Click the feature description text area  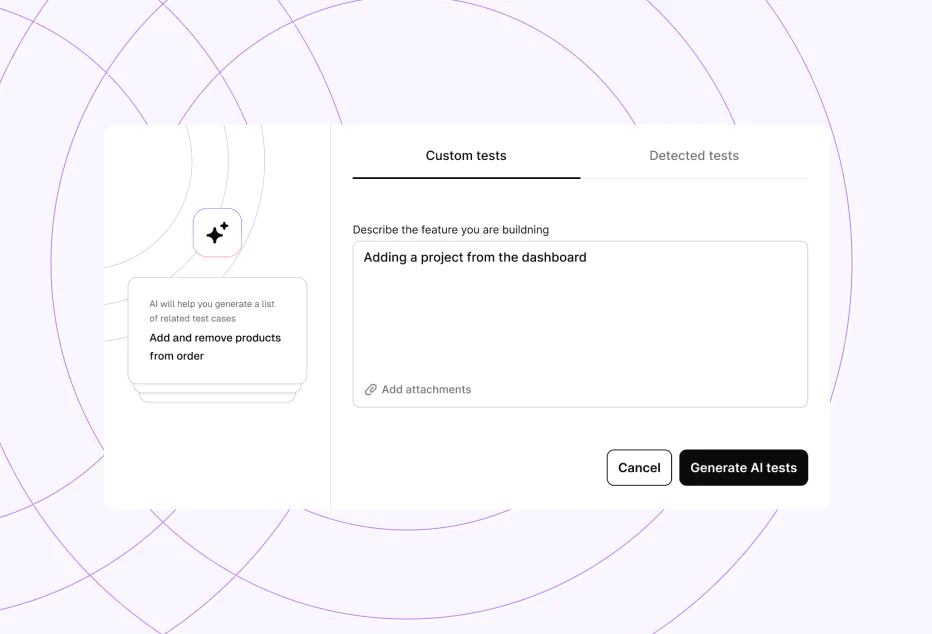pos(580,324)
